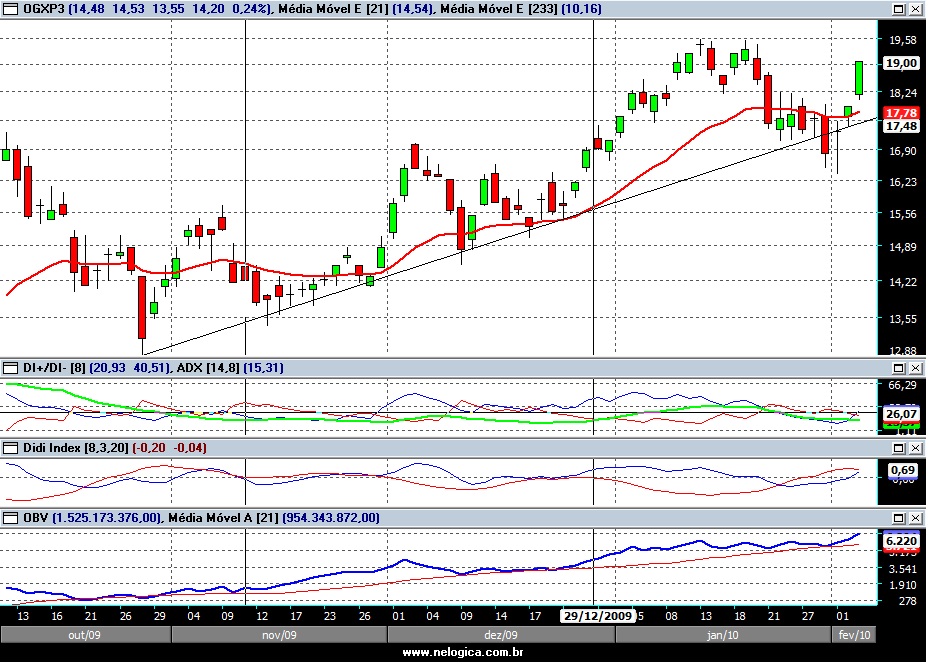The width and height of the screenshot is (926, 662).
Task: Click the Média Móvel A [21] label
Action: point(224,518)
